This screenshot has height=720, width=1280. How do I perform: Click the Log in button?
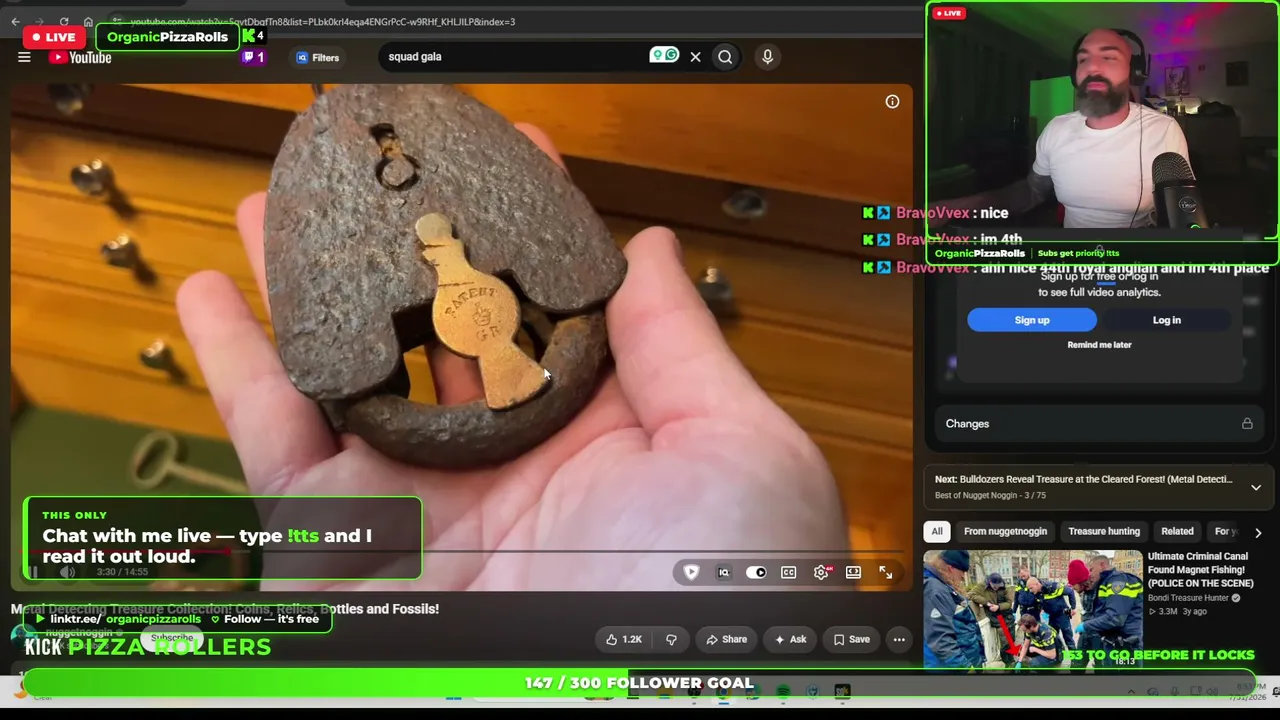tap(1167, 320)
